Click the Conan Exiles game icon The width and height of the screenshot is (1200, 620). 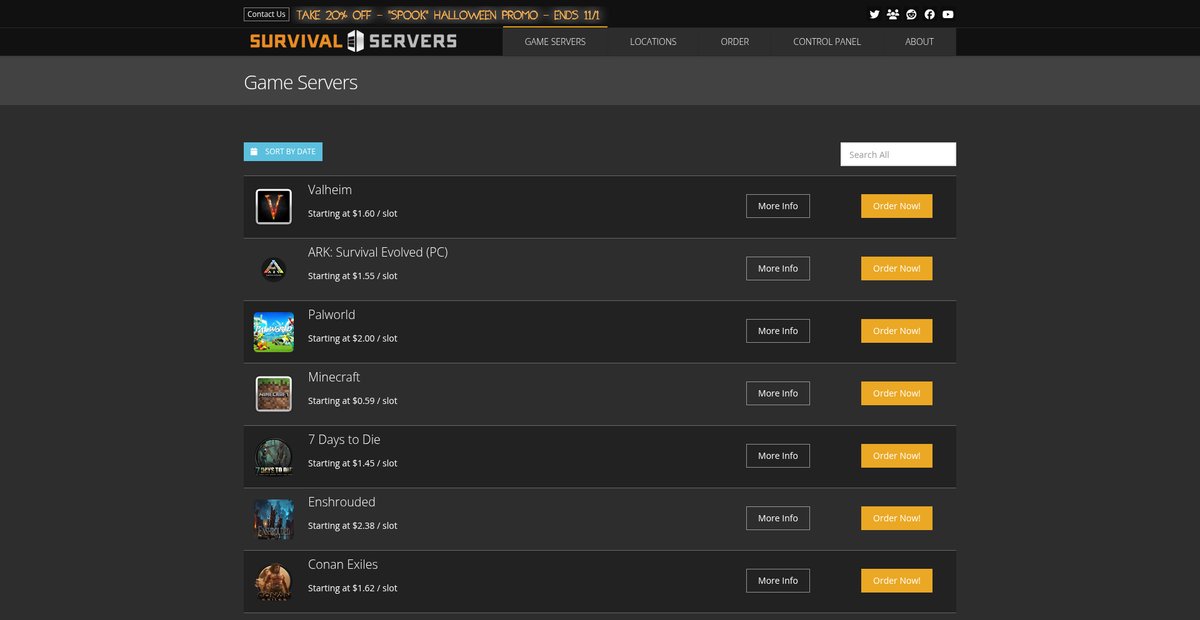pos(273,581)
